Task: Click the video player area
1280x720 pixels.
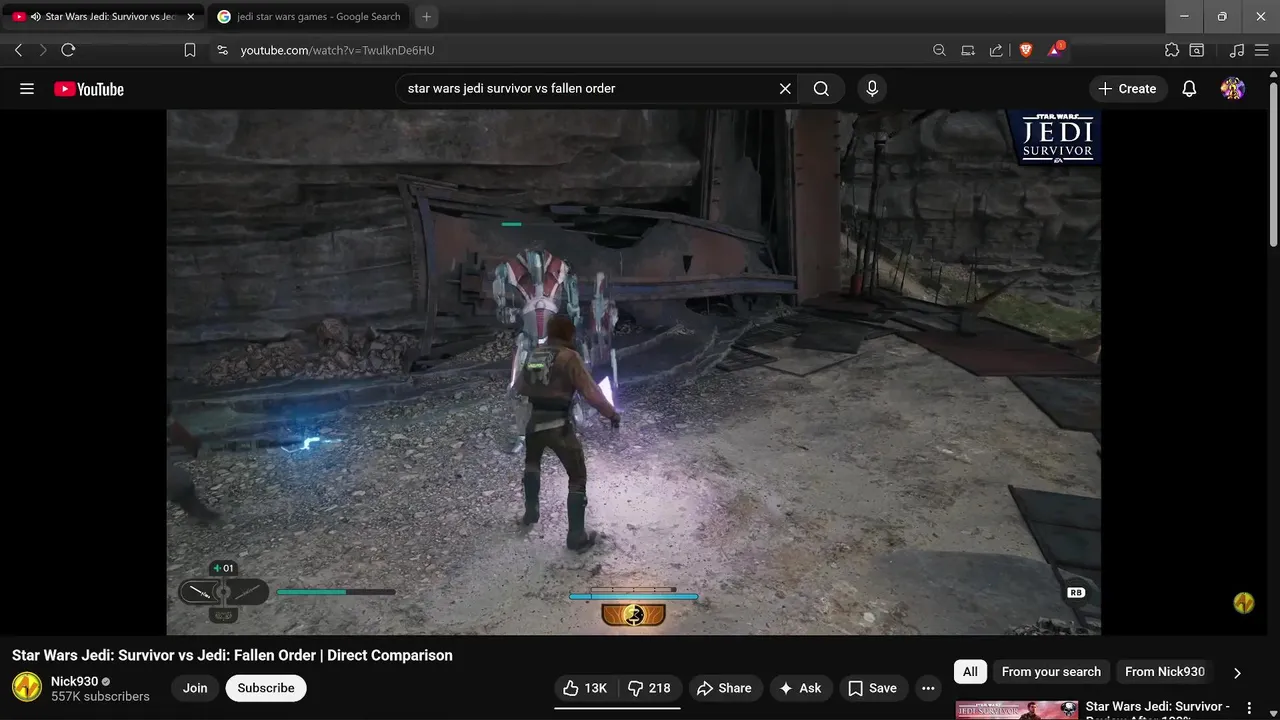Action: pyautogui.click(x=633, y=372)
